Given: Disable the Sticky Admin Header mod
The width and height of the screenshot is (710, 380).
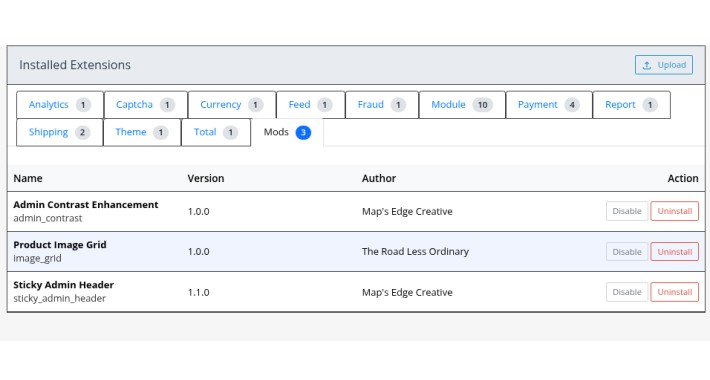Looking at the screenshot, I should pyautogui.click(x=627, y=292).
